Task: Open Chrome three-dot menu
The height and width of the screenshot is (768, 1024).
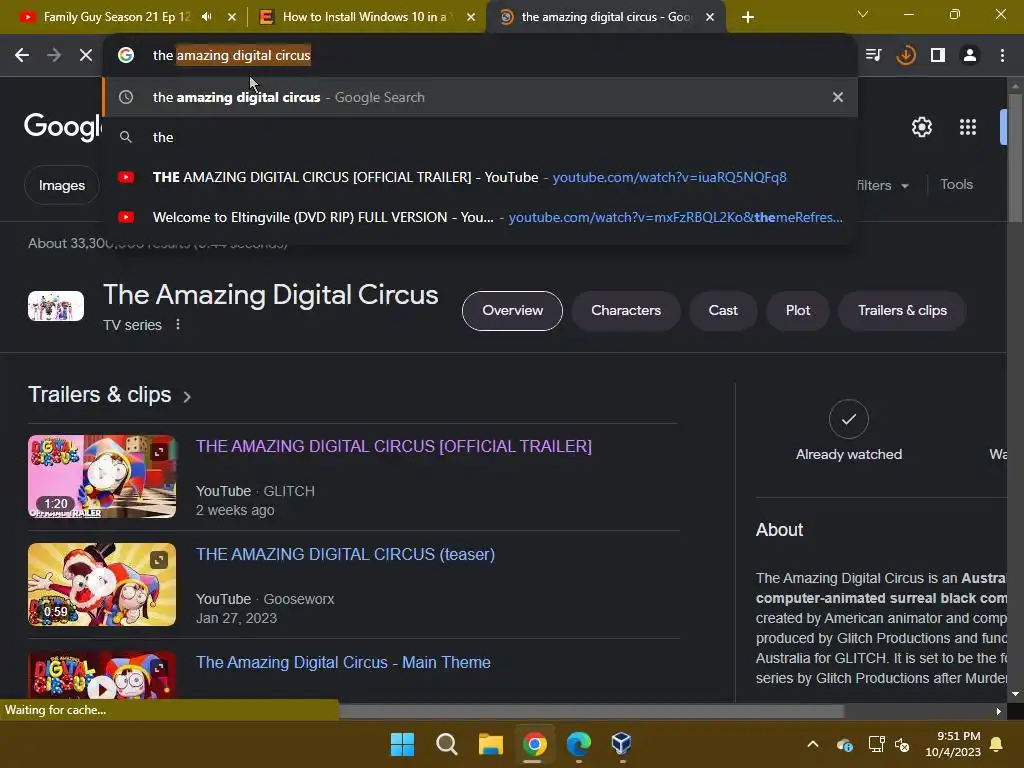Action: (1002, 56)
